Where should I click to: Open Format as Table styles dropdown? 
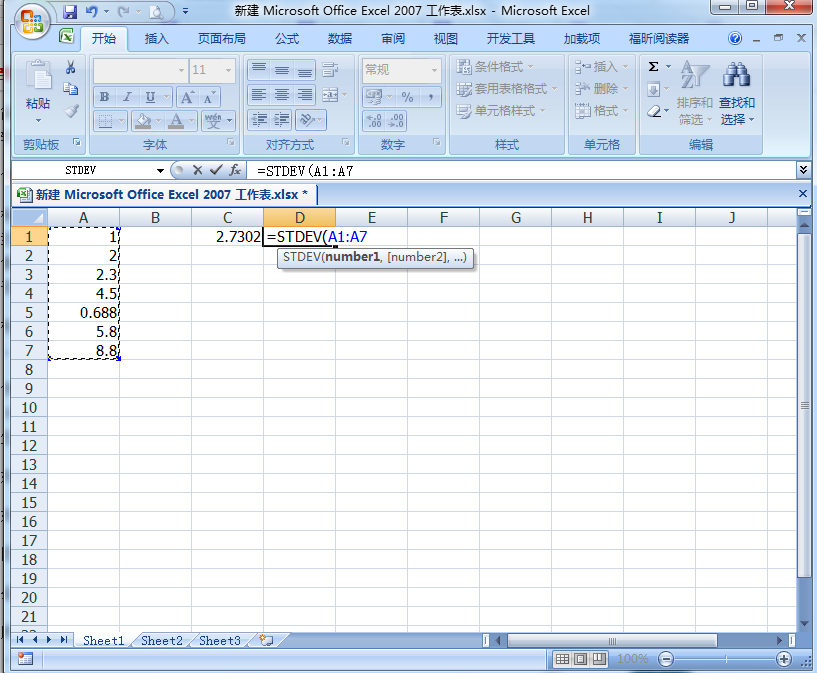[507, 89]
